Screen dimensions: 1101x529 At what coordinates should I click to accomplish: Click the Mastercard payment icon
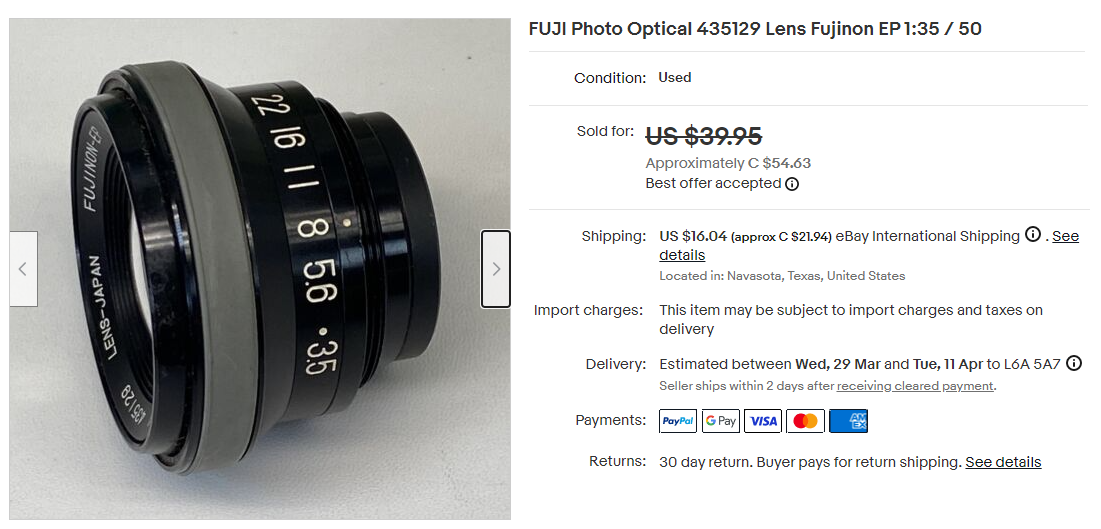click(x=805, y=421)
